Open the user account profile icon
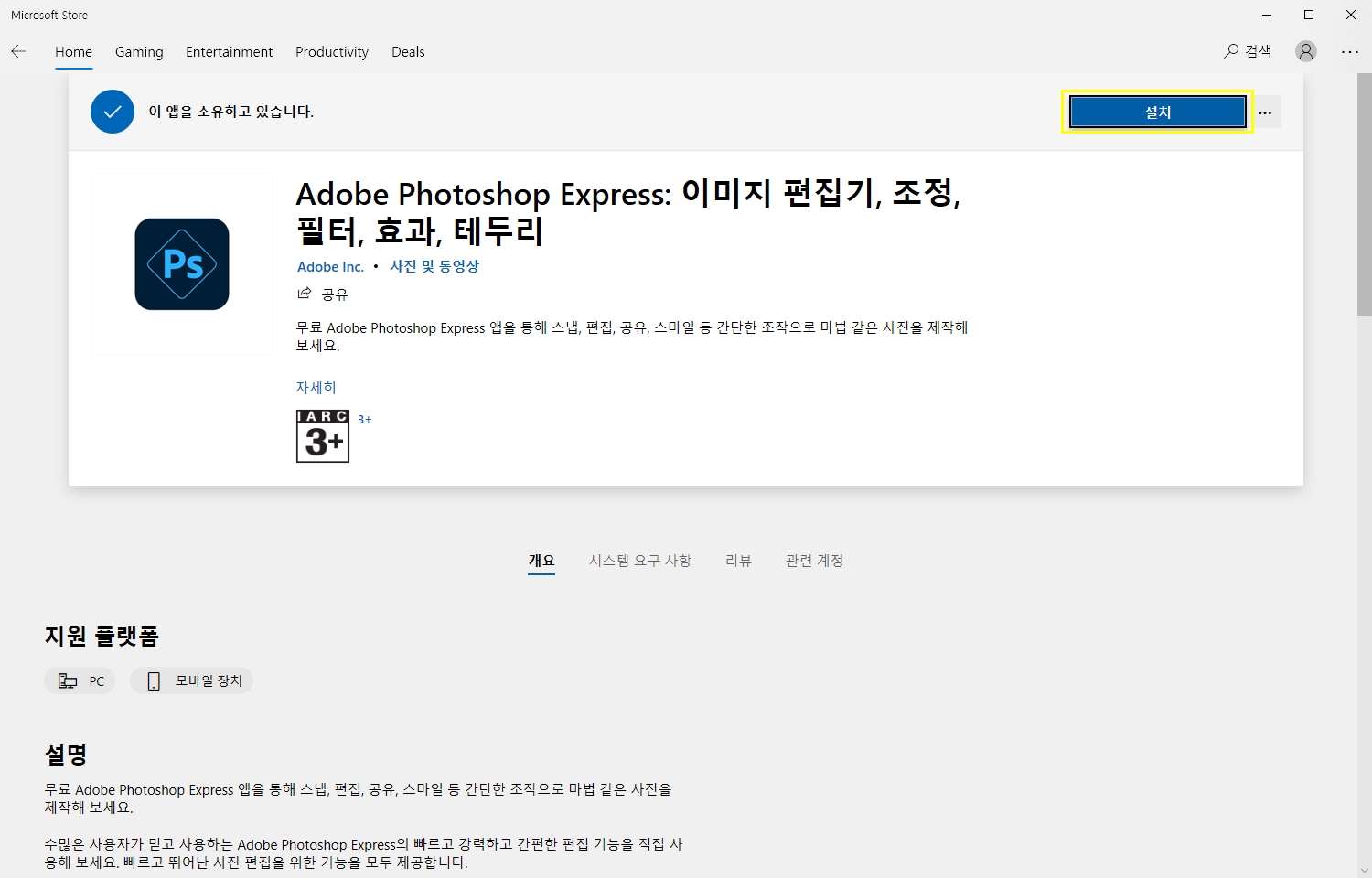The height and width of the screenshot is (878, 1372). (1306, 51)
